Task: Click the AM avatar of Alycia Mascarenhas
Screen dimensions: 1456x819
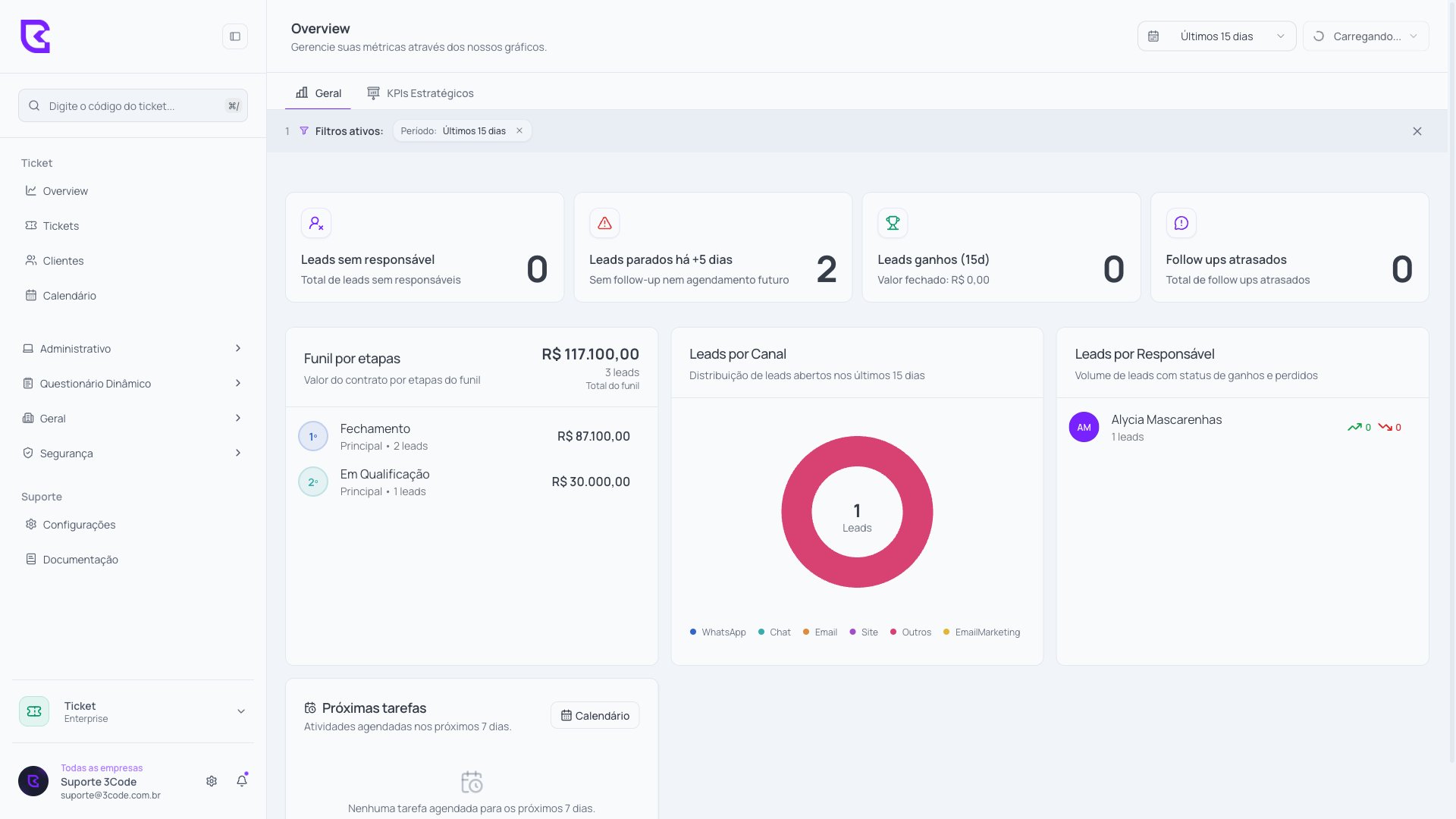Action: [x=1084, y=427]
